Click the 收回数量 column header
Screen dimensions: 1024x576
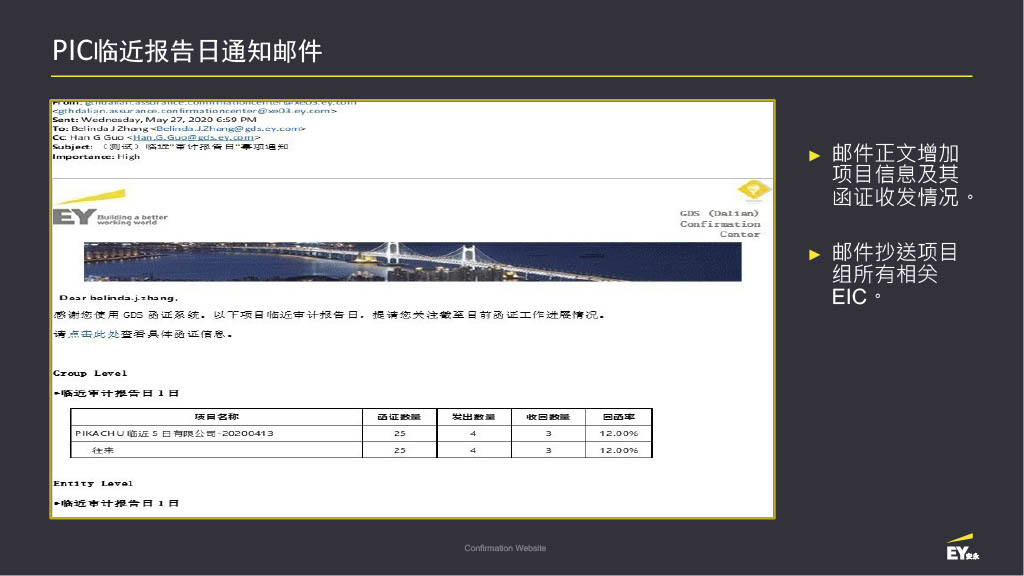pyautogui.click(x=548, y=416)
